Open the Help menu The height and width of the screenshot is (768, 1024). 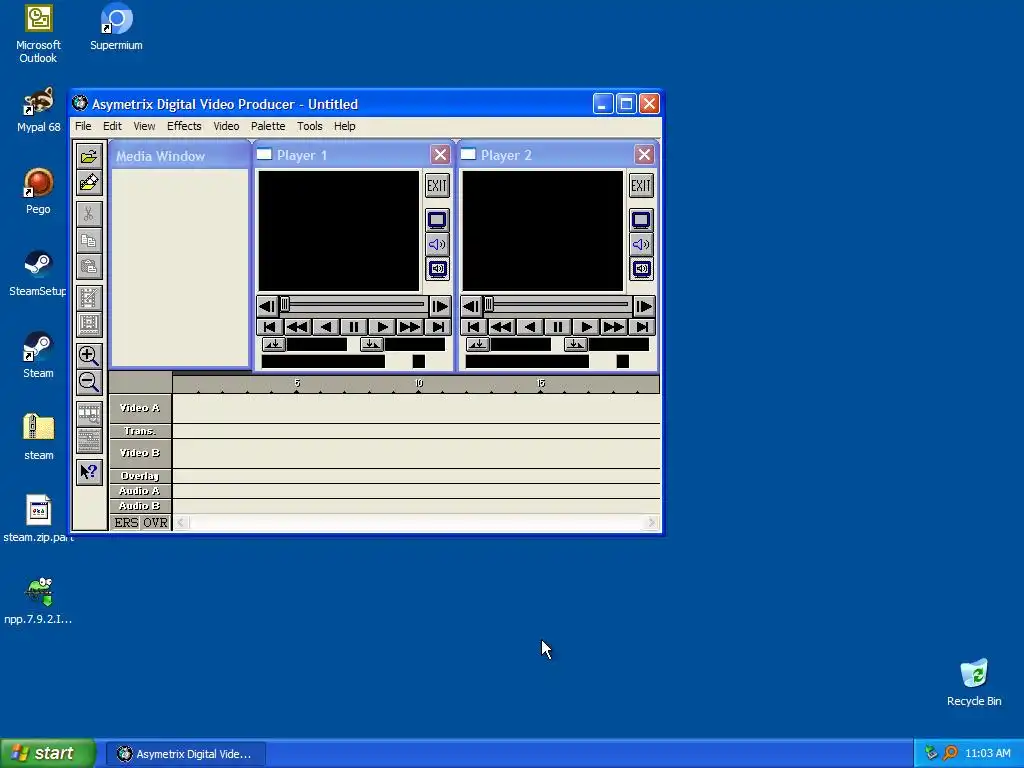(x=345, y=126)
